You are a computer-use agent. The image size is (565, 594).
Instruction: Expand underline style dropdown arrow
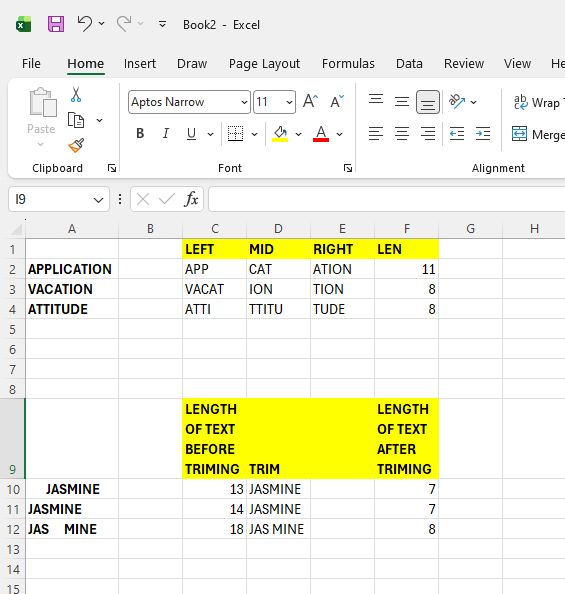tap(210, 134)
